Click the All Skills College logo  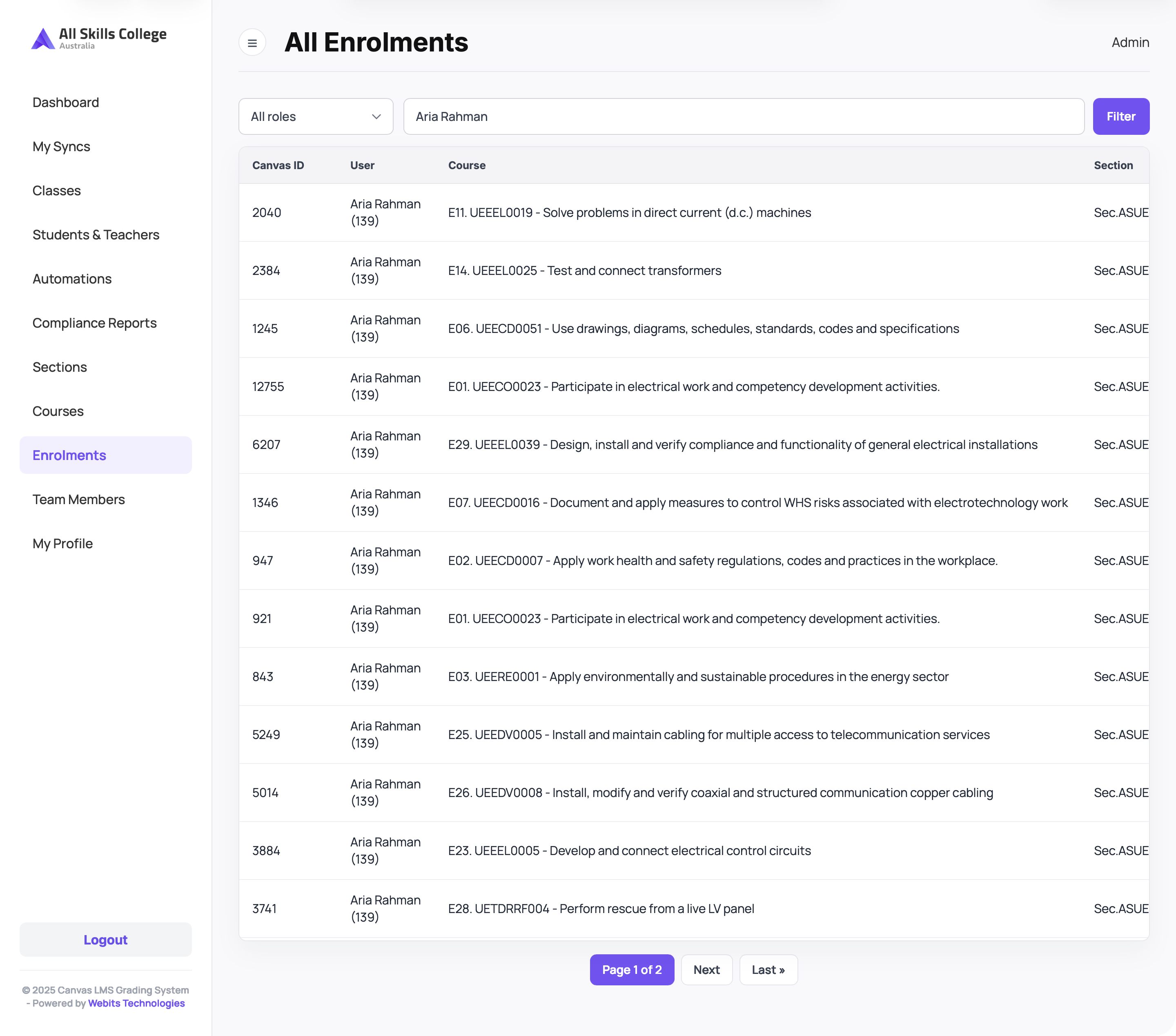point(99,38)
